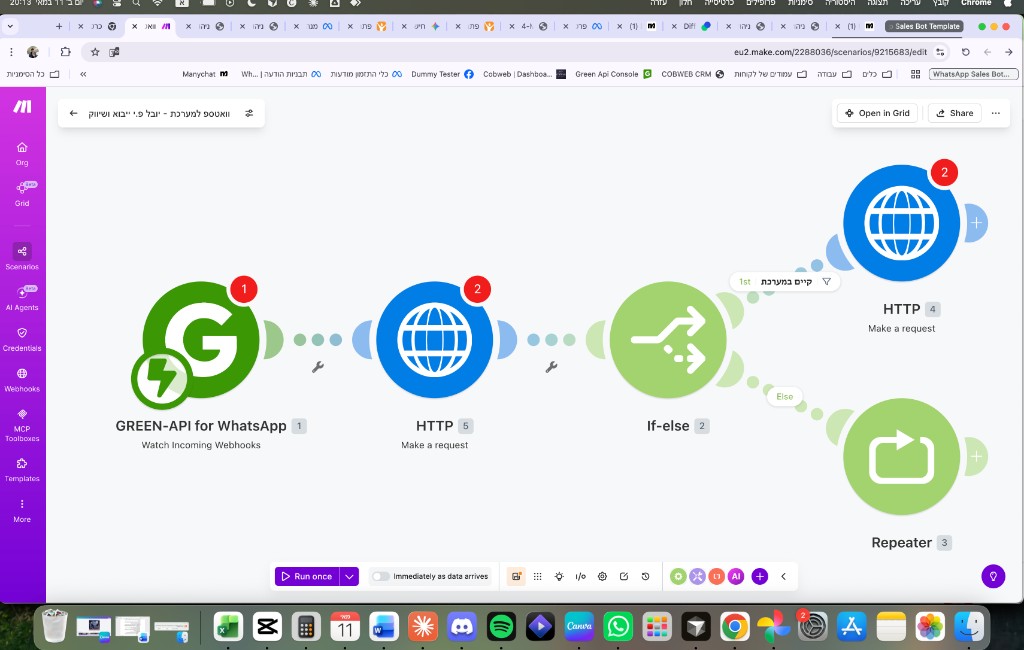This screenshot has height=650, width=1024.
Task: Click the Share button
Action: 955,113
